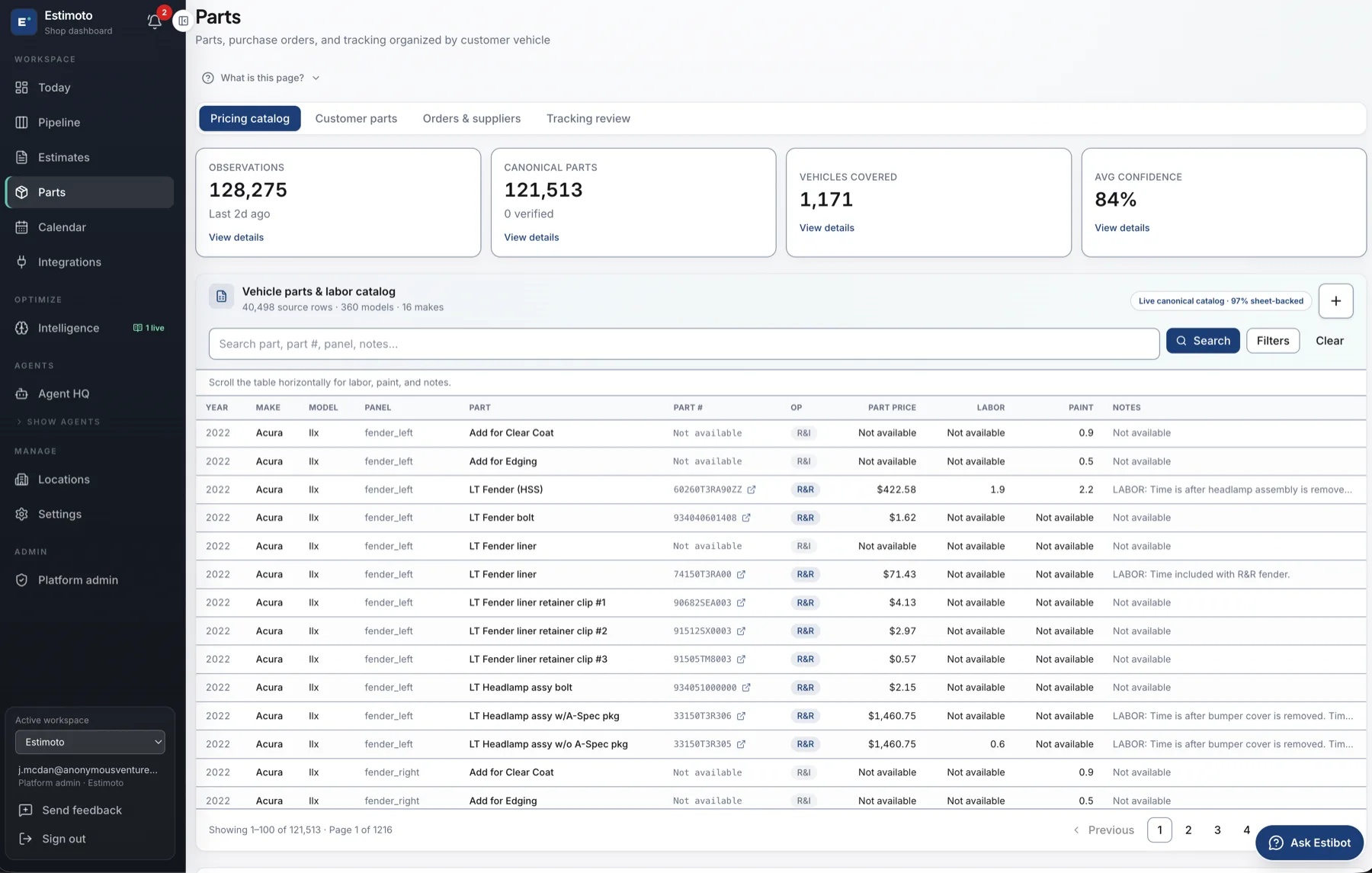Viewport: 1372px width, 873px height.
Task: Open the Active workspace dropdown
Action: pyautogui.click(x=90, y=742)
